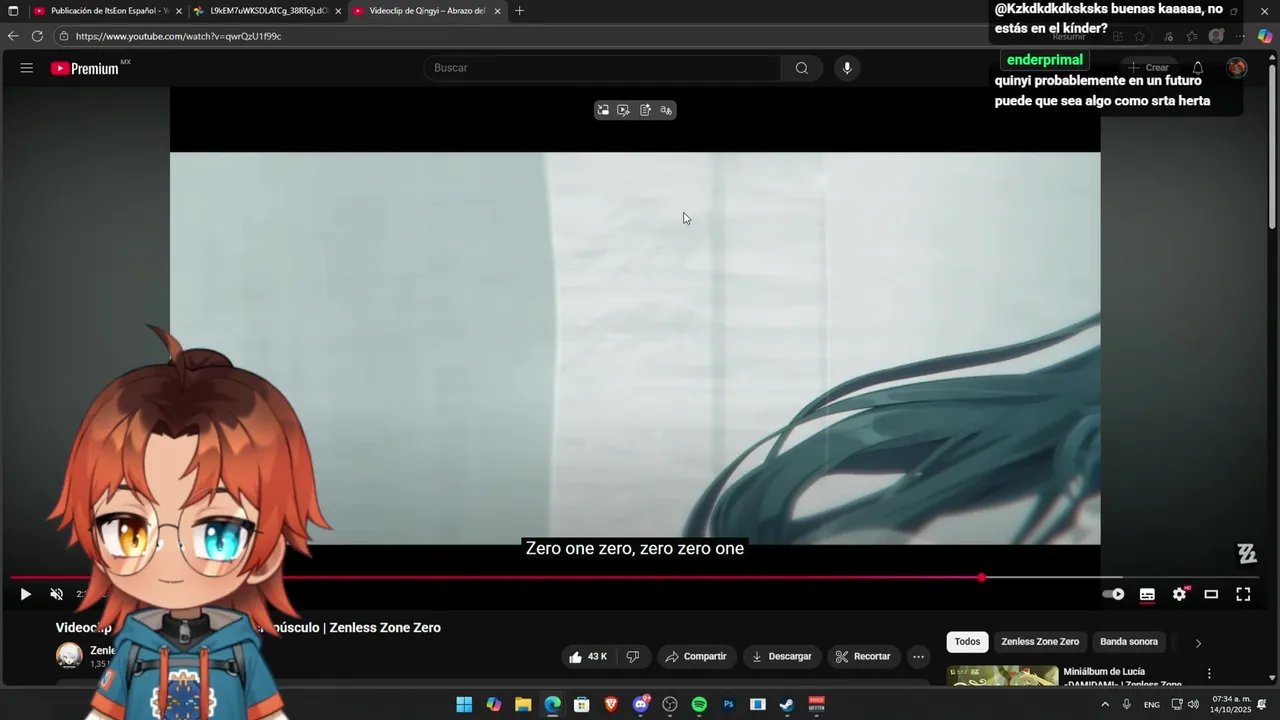
Task: Open the account avatar menu
Action: pyautogui.click(x=1237, y=68)
